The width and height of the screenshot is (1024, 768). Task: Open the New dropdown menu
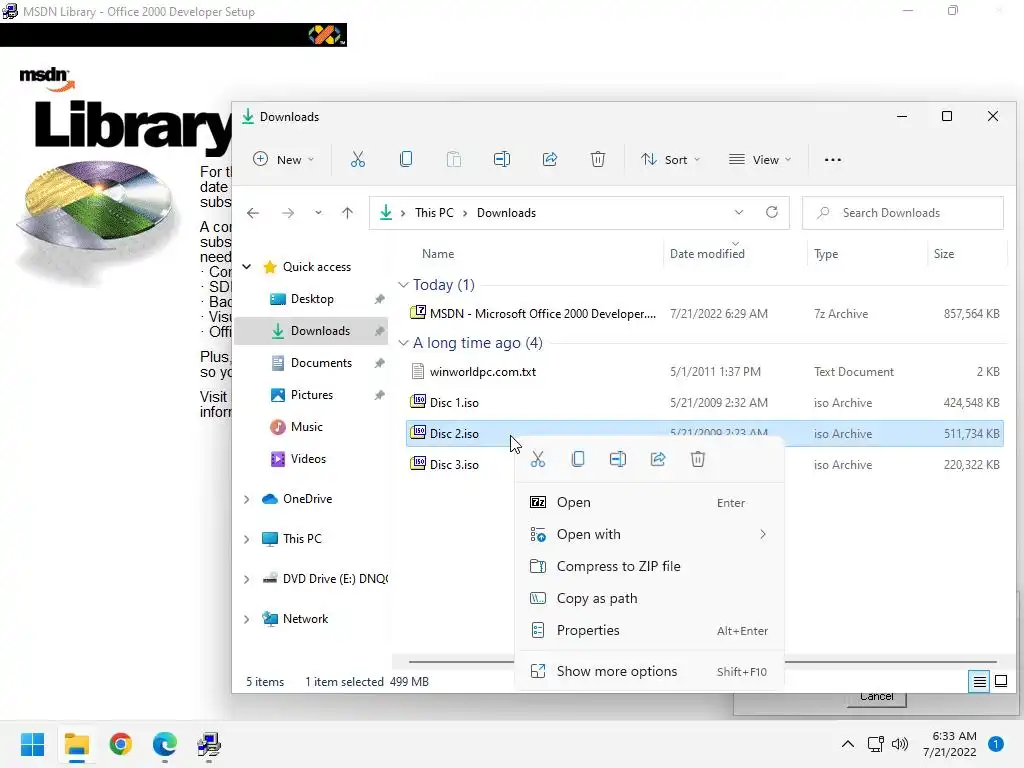[x=283, y=159]
